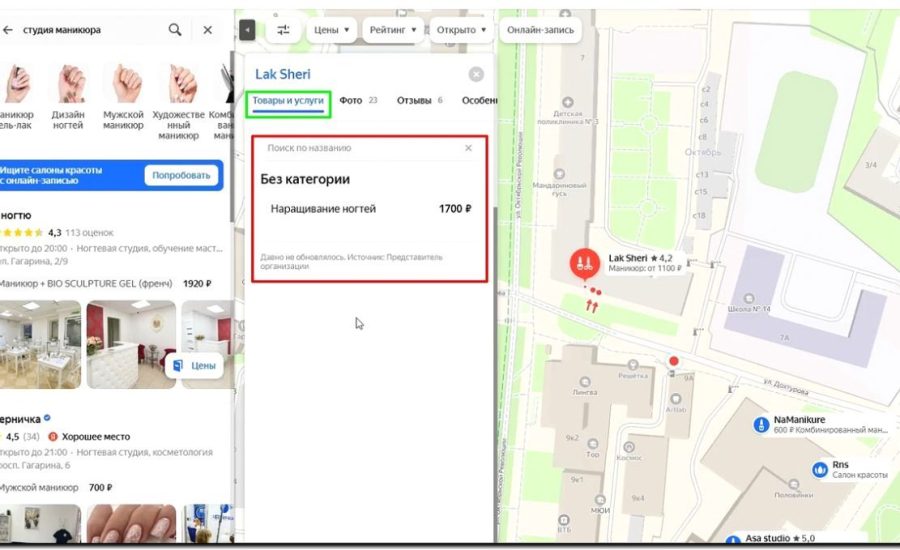Click the Rns beauty salon marker

(820, 468)
